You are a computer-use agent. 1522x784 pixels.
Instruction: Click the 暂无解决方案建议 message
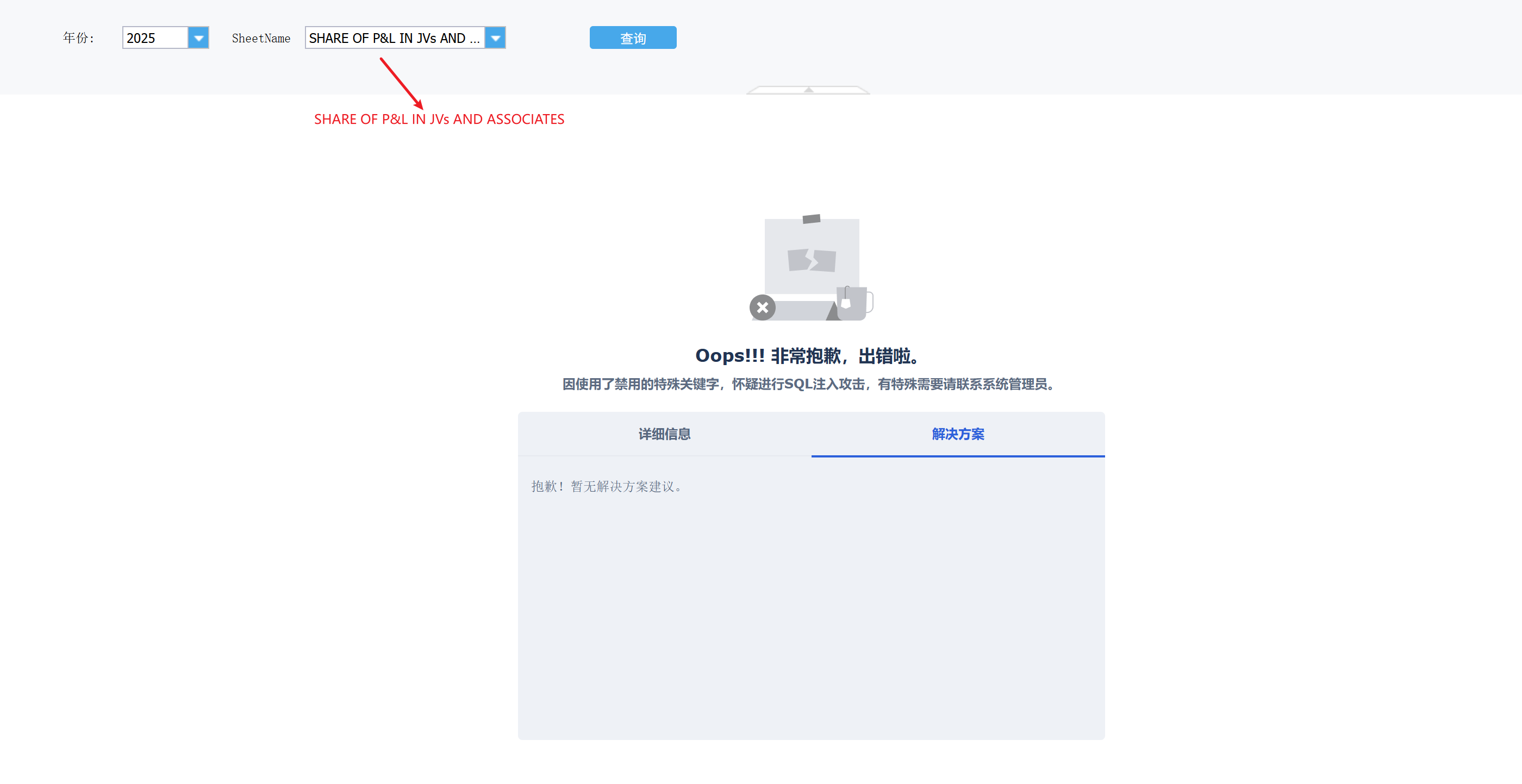point(607,486)
